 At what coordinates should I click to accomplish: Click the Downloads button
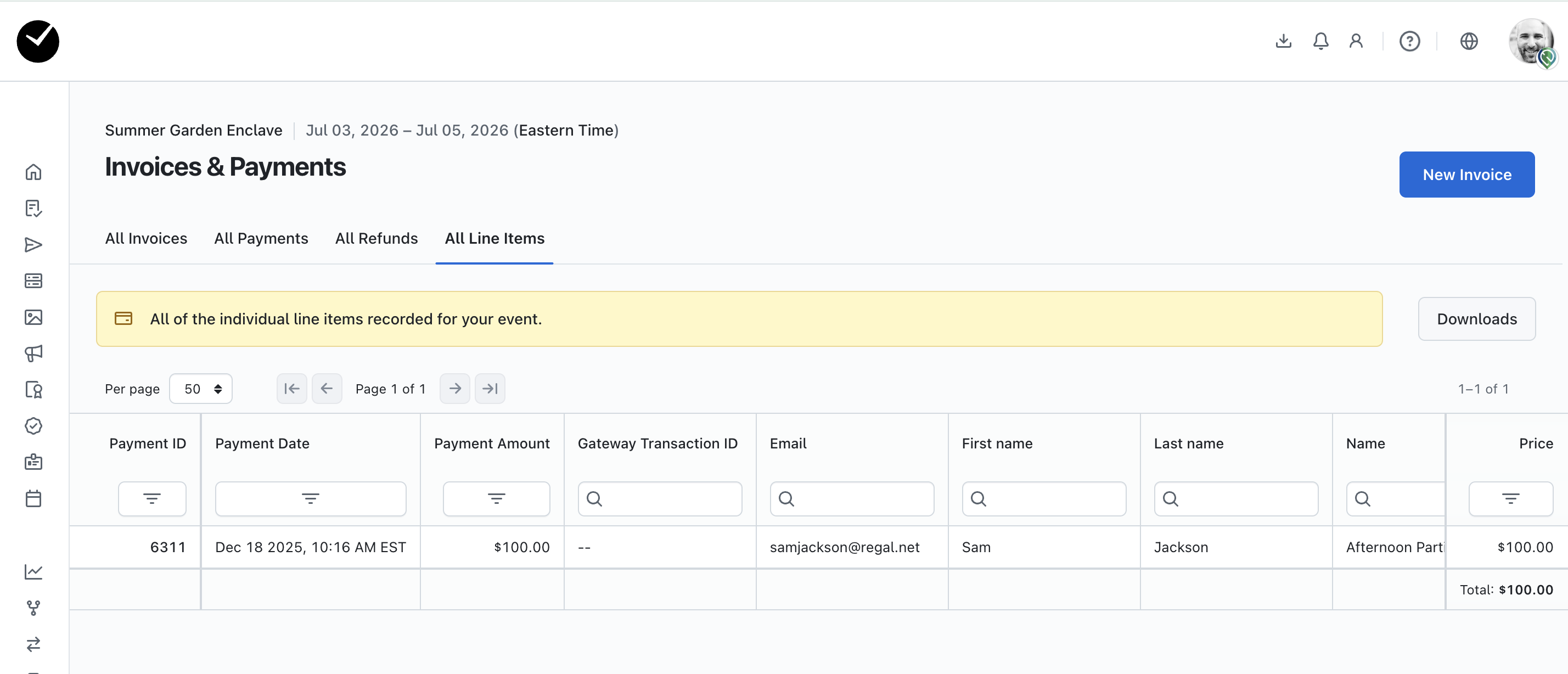(x=1476, y=319)
